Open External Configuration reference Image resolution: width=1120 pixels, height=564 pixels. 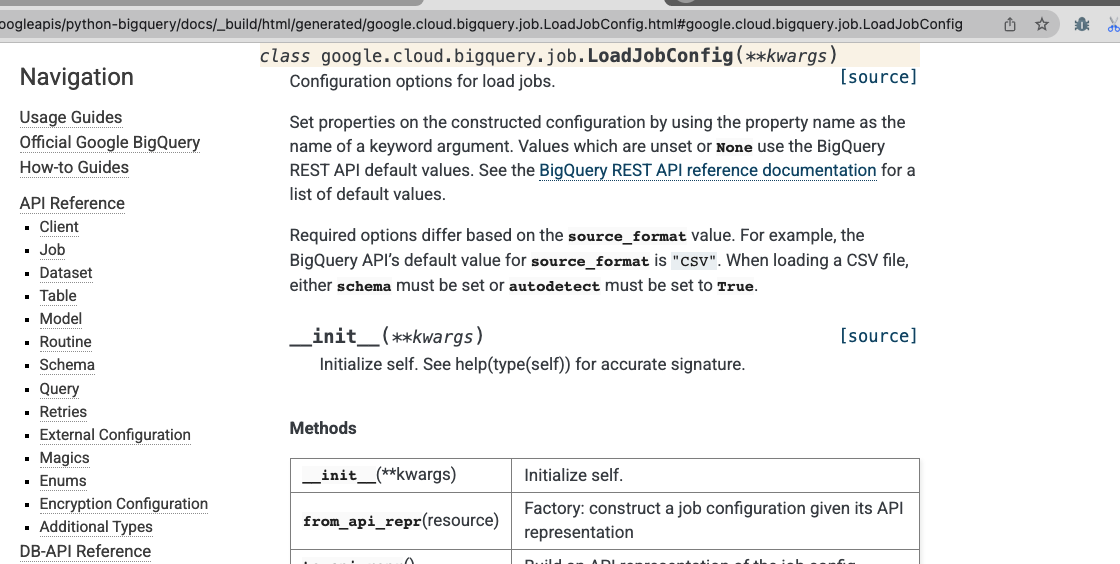(115, 435)
